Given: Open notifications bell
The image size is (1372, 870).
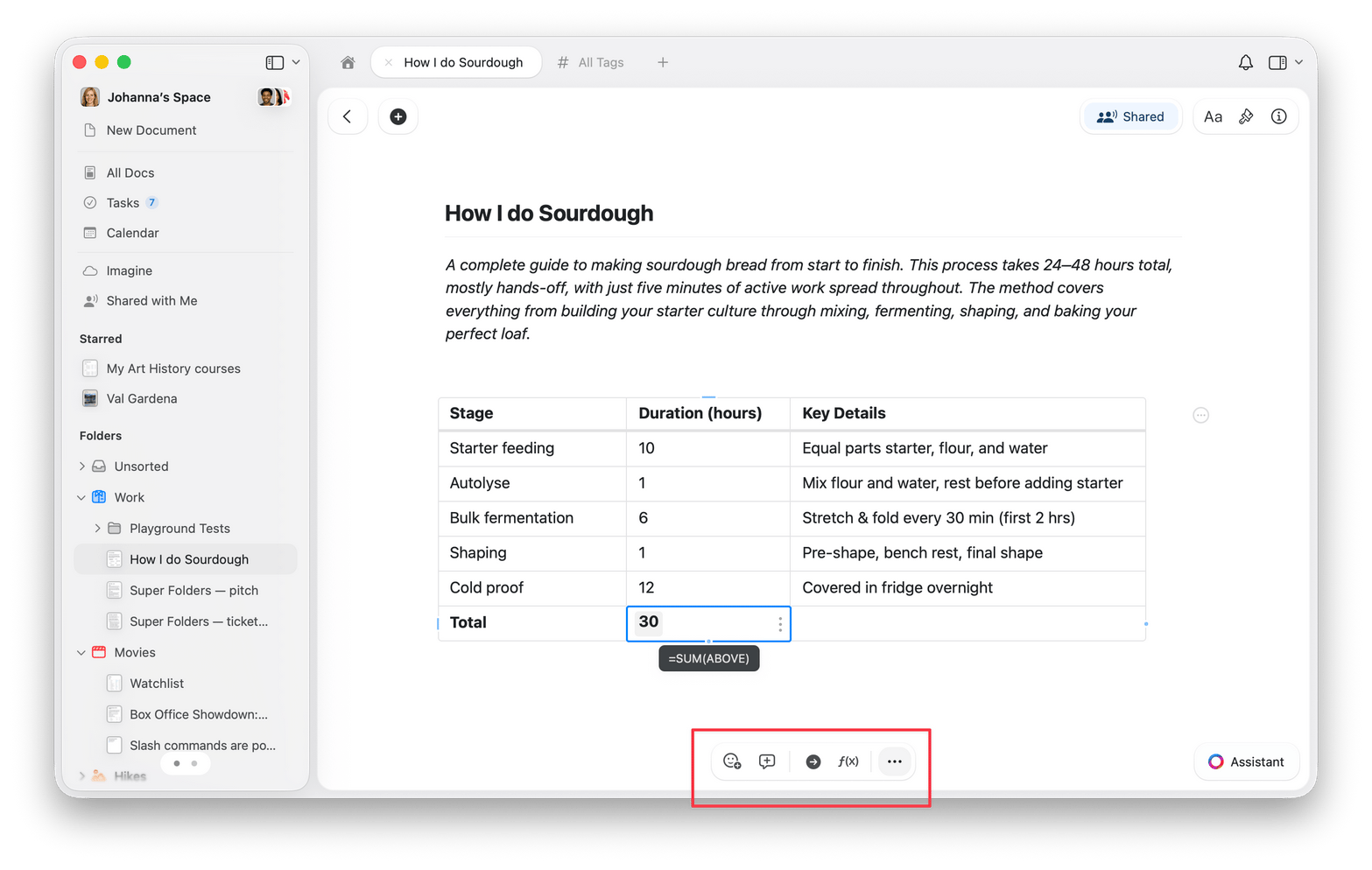Looking at the screenshot, I should point(1245,62).
